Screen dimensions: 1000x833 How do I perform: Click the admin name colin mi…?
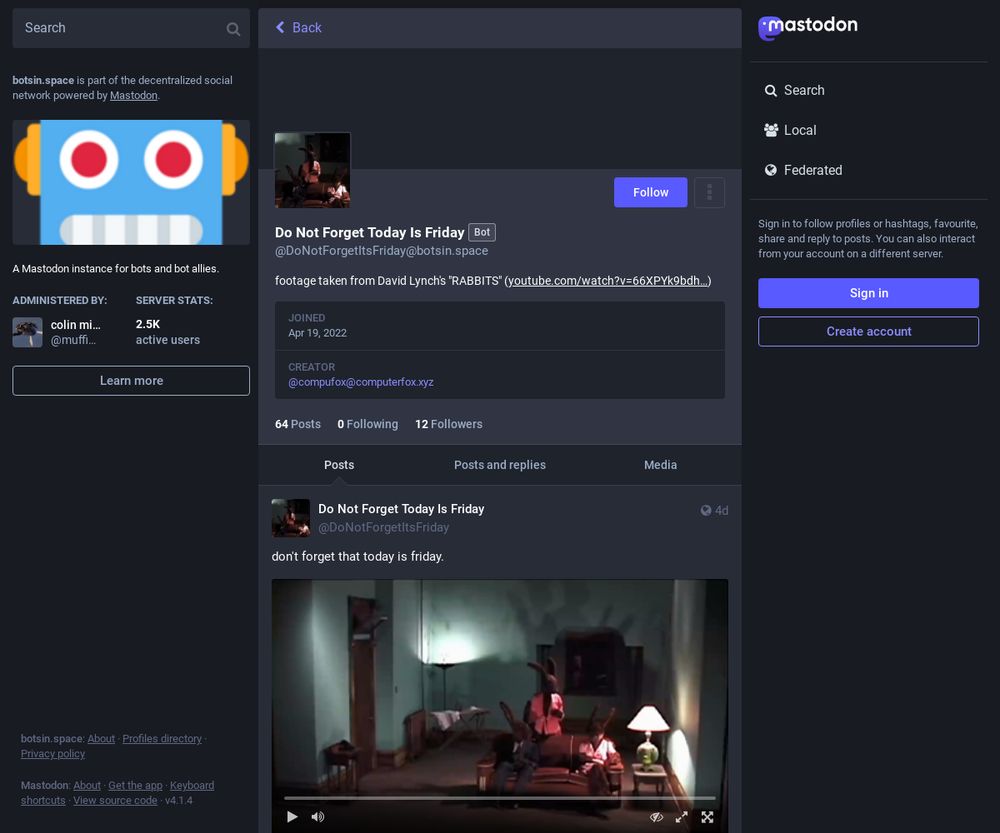pyautogui.click(x=75, y=325)
